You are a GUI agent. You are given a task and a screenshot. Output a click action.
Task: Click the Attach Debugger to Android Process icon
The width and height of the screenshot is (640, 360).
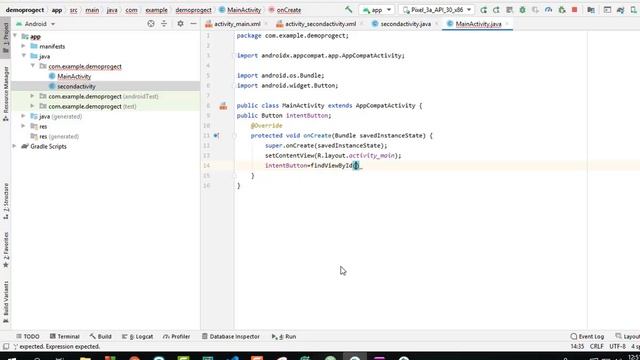click(562, 9)
